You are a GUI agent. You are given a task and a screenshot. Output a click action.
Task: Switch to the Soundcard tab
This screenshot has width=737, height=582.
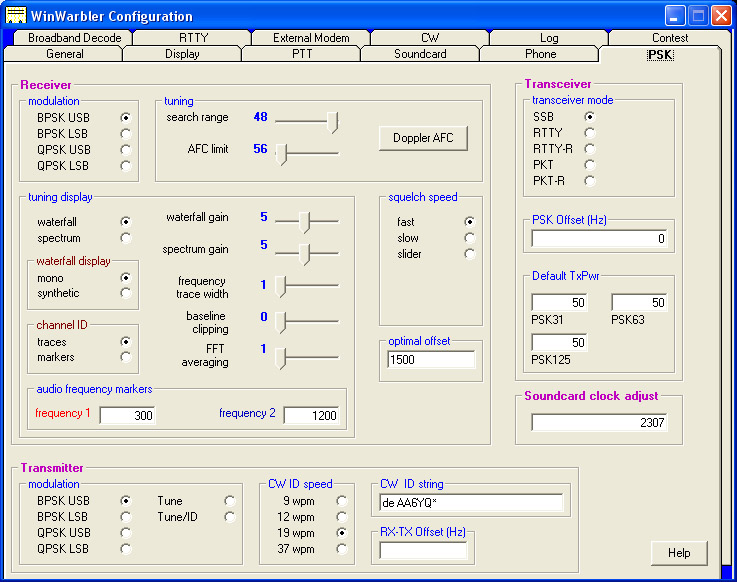(420, 54)
